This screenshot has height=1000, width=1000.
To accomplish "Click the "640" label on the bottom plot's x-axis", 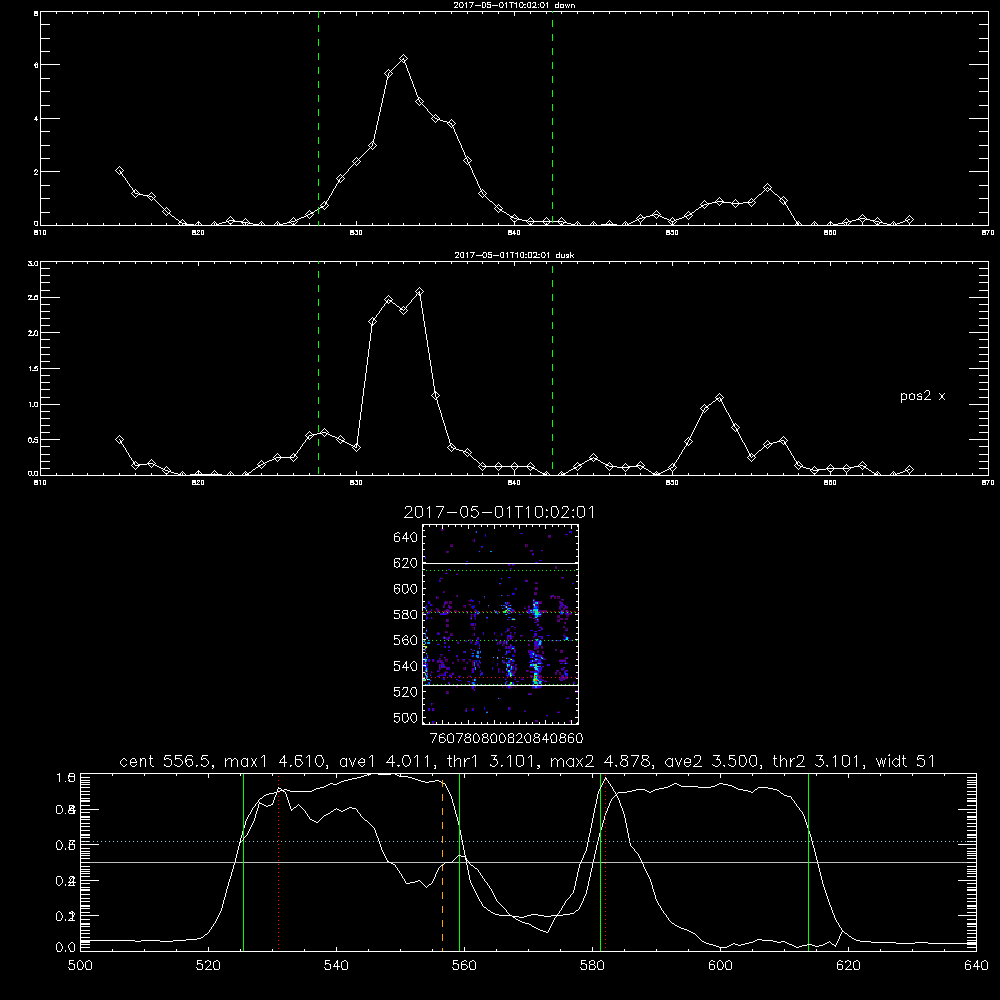I will point(976,966).
